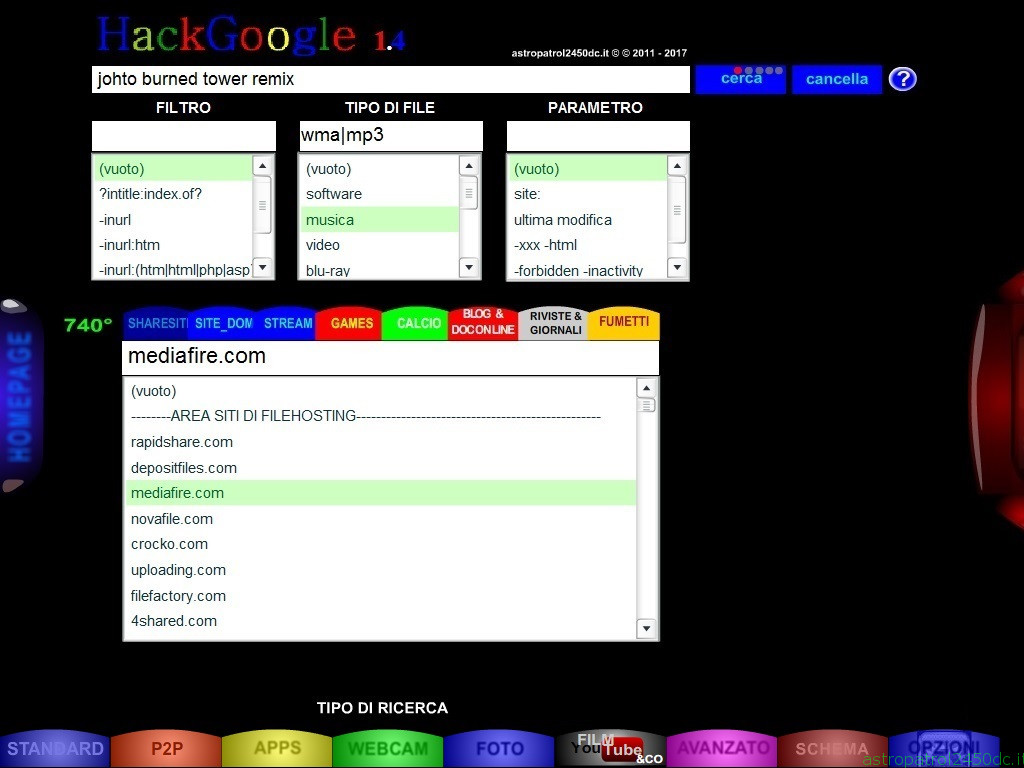Switch to the BLOG & DOCONLINE tab

[483, 323]
